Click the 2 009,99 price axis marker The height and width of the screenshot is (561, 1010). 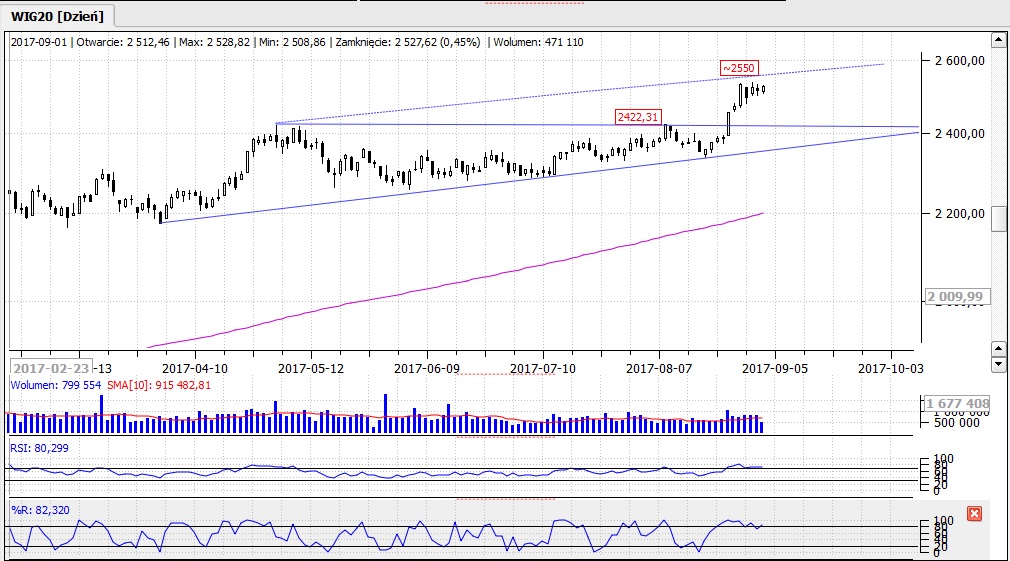click(x=957, y=297)
